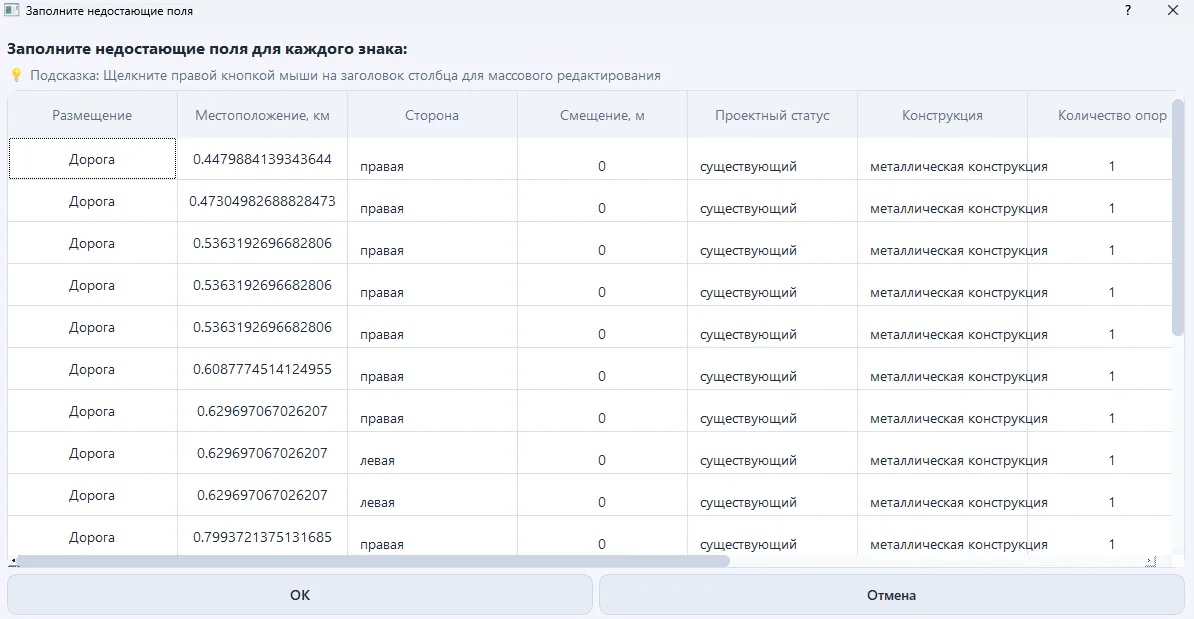Click the horizontal scrollbar thumb under the table

pos(373,561)
